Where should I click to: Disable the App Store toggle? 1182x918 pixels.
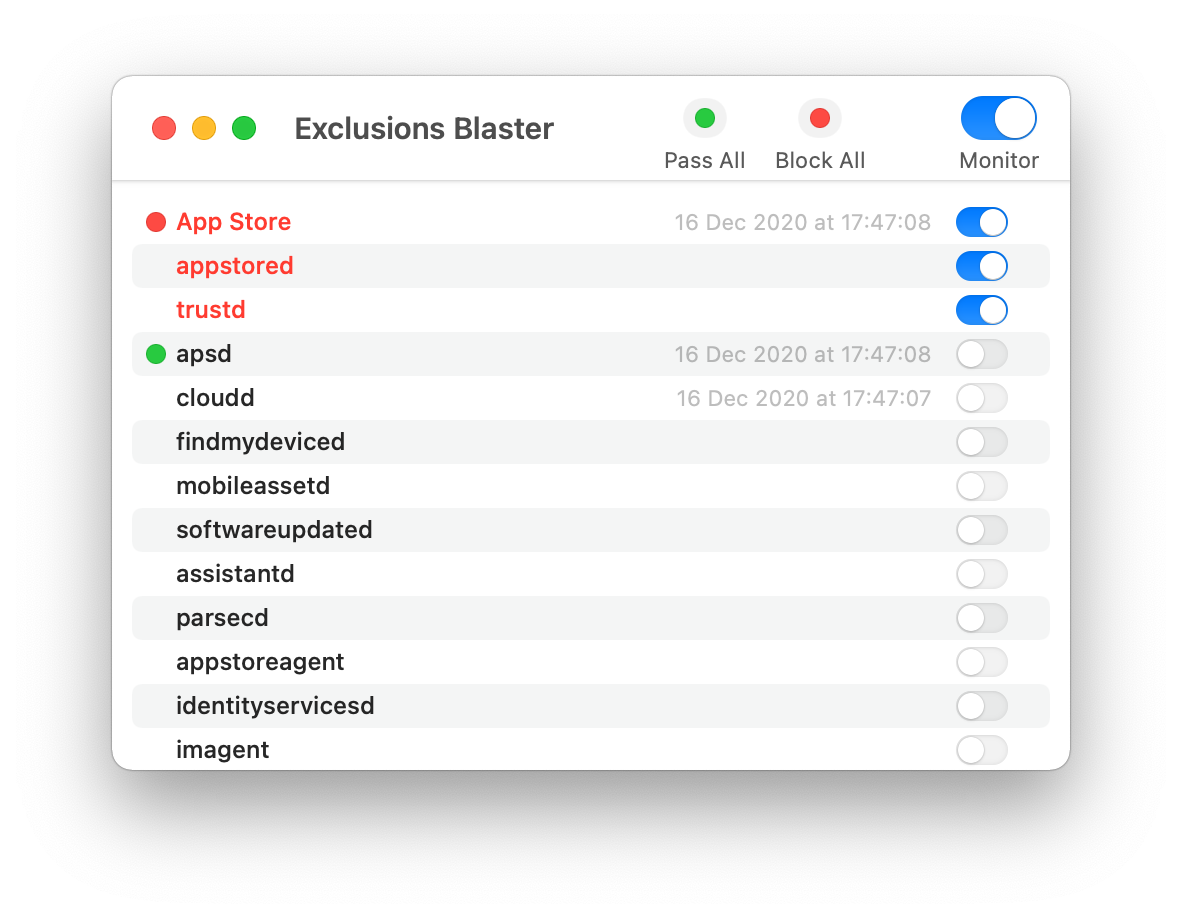(981, 222)
